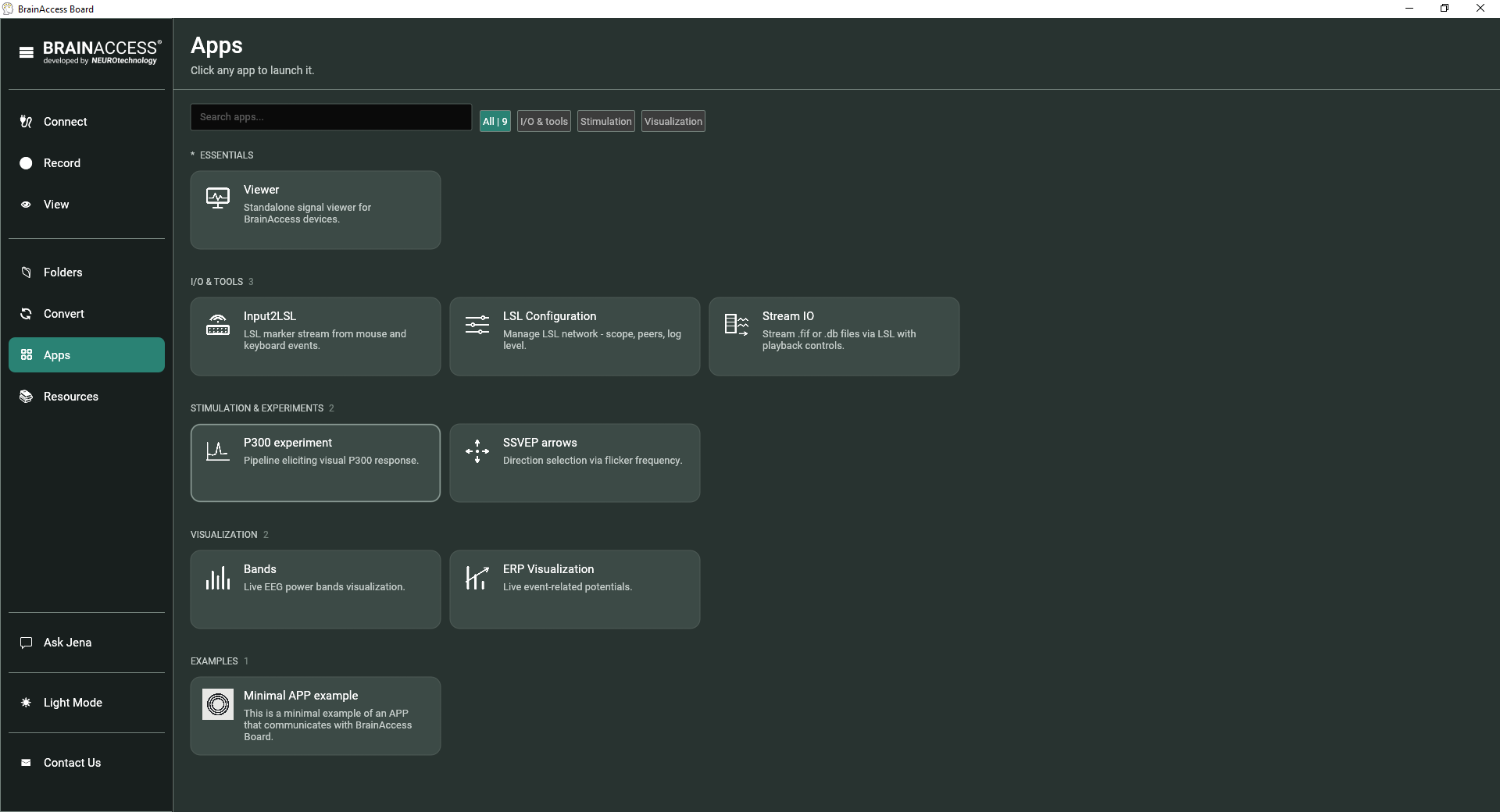Click 'Direction selection via flicker frequency.' description
Viewport: 1500px width, 812px height.
tap(593, 461)
